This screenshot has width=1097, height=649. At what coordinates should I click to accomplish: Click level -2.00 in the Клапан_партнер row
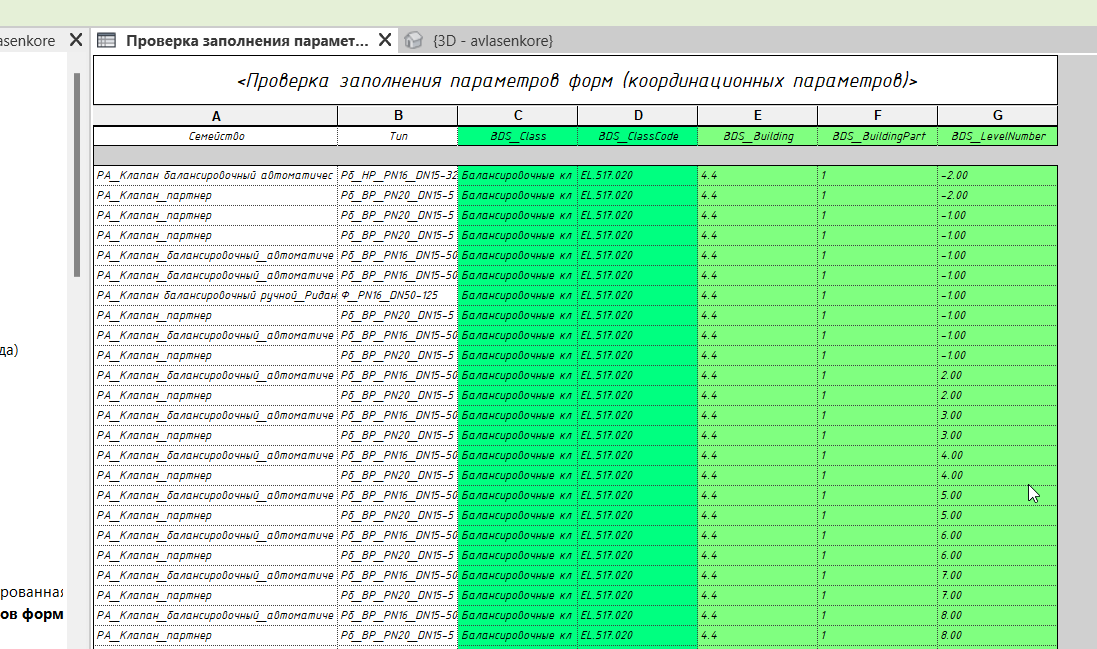[998, 196]
